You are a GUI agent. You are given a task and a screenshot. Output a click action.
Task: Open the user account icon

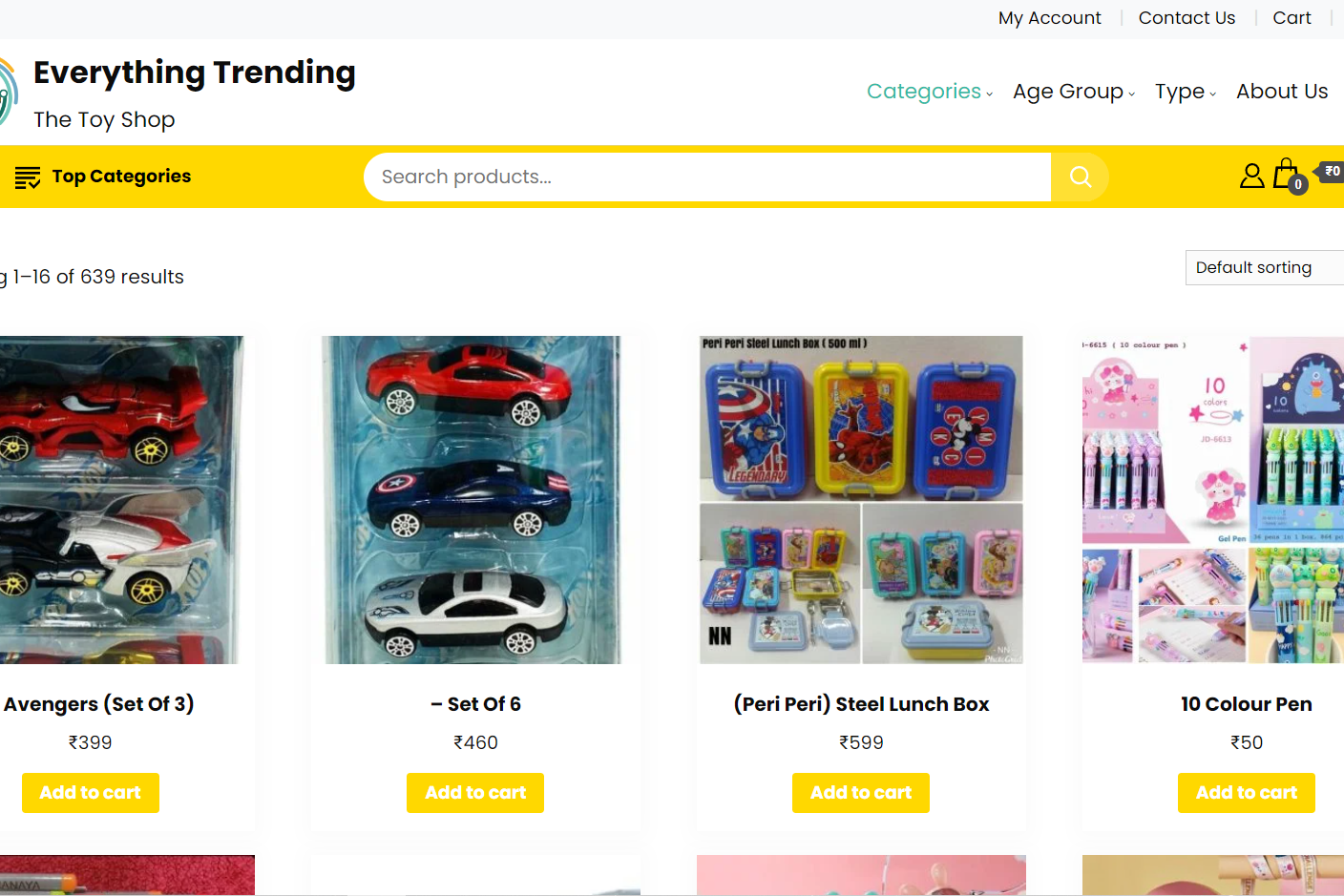pyautogui.click(x=1251, y=176)
